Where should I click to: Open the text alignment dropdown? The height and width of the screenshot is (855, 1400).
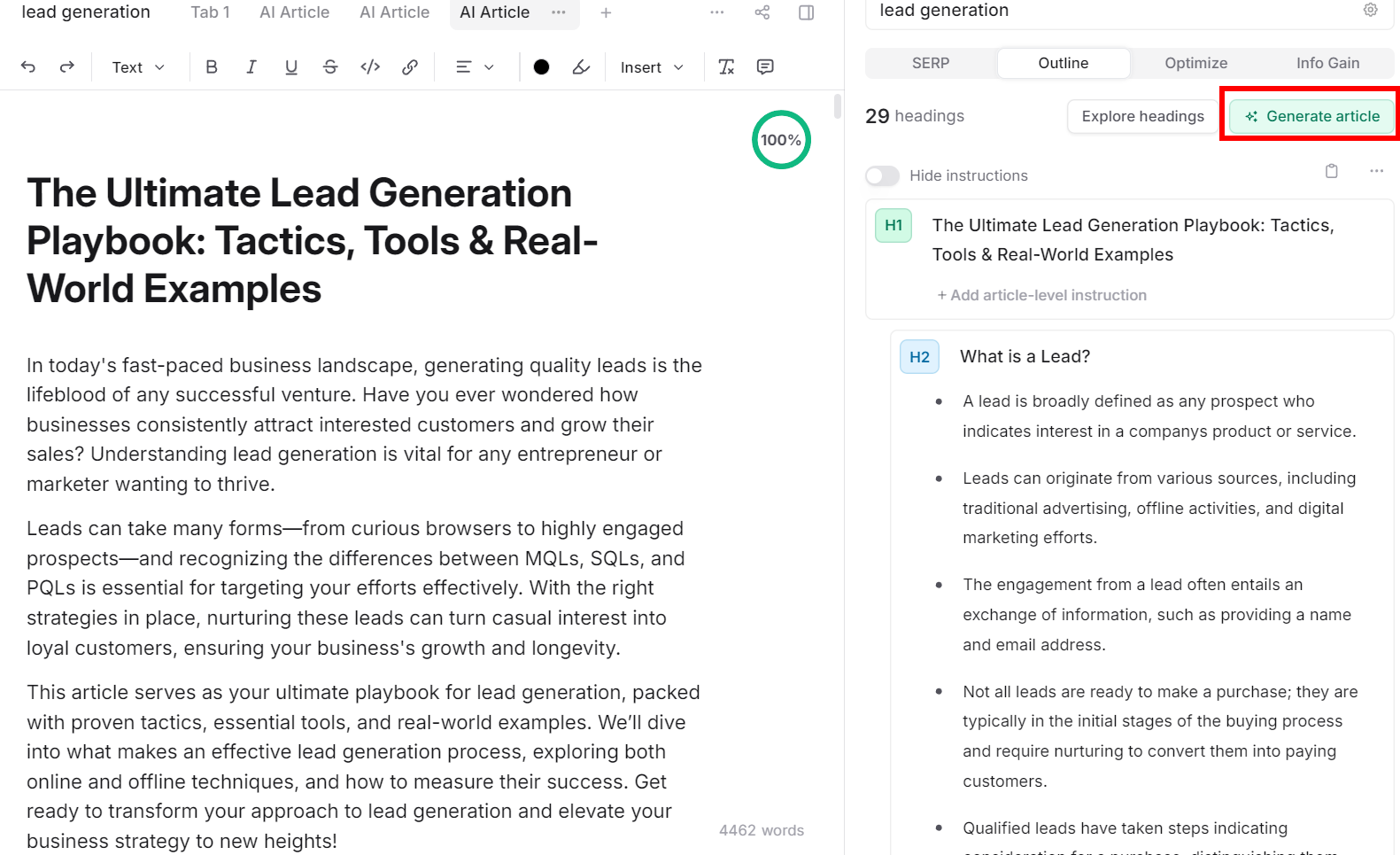coord(475,66)
